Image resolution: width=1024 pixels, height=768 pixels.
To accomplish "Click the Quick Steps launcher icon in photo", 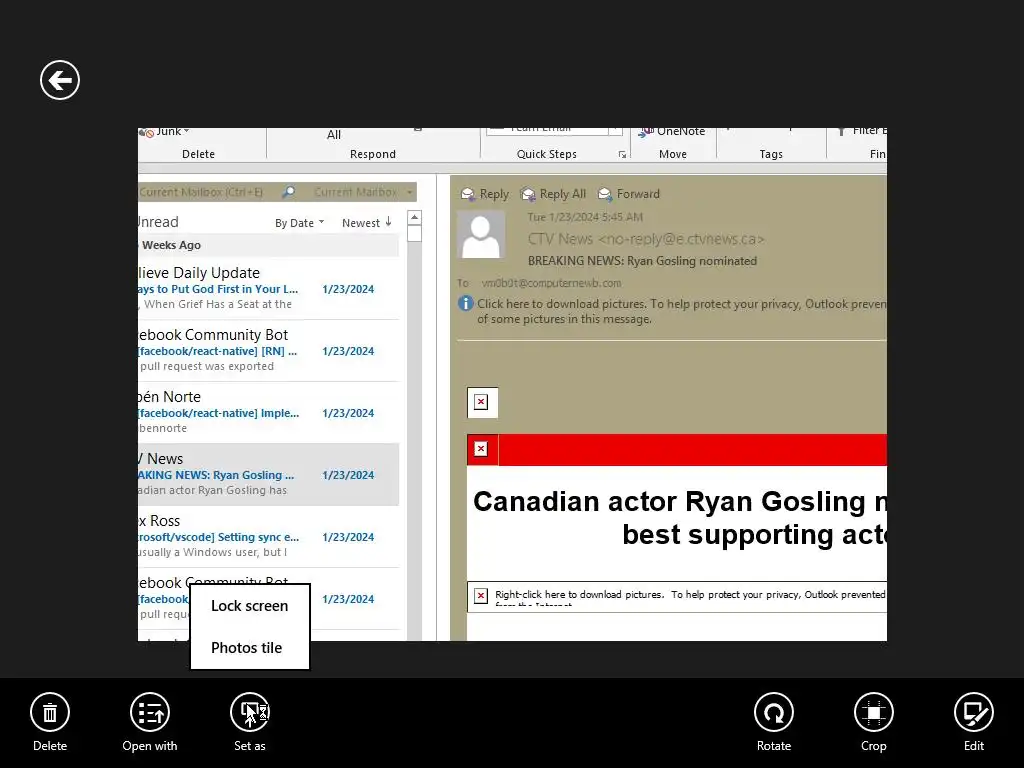I will pyautogui.click(x=622, y=155).
